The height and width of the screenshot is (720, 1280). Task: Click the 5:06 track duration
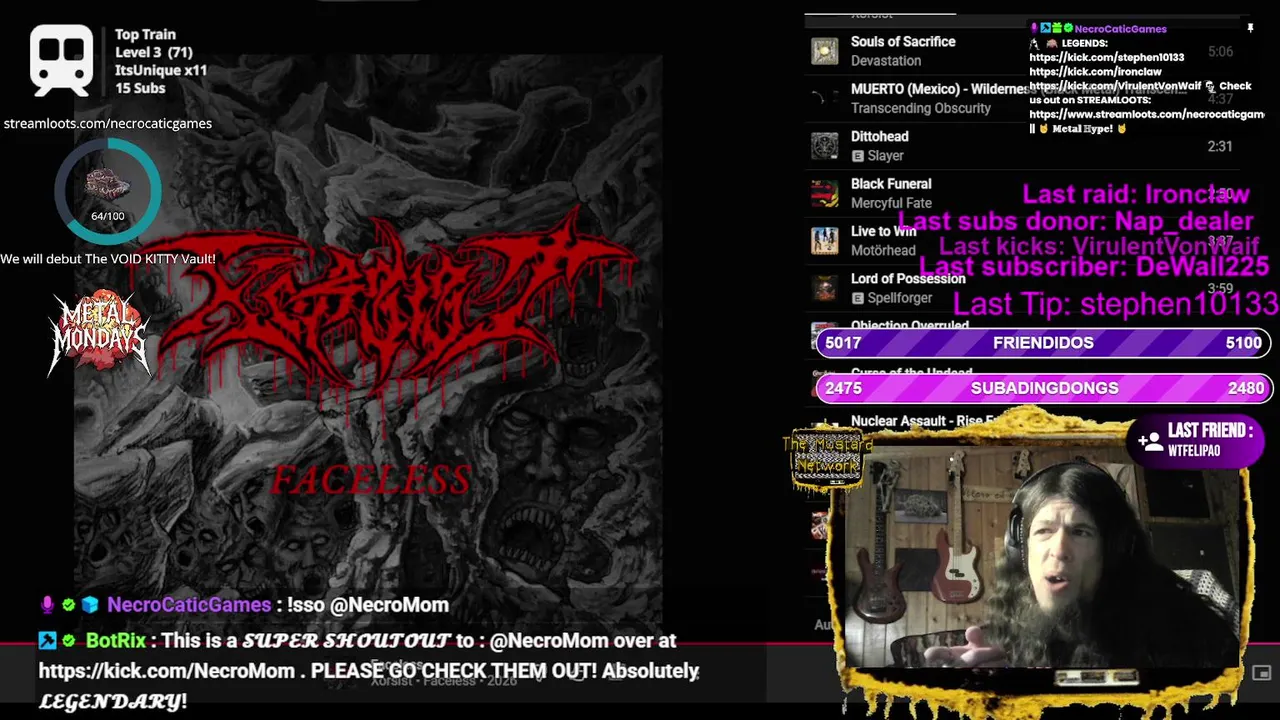(x=1220, y=51)
